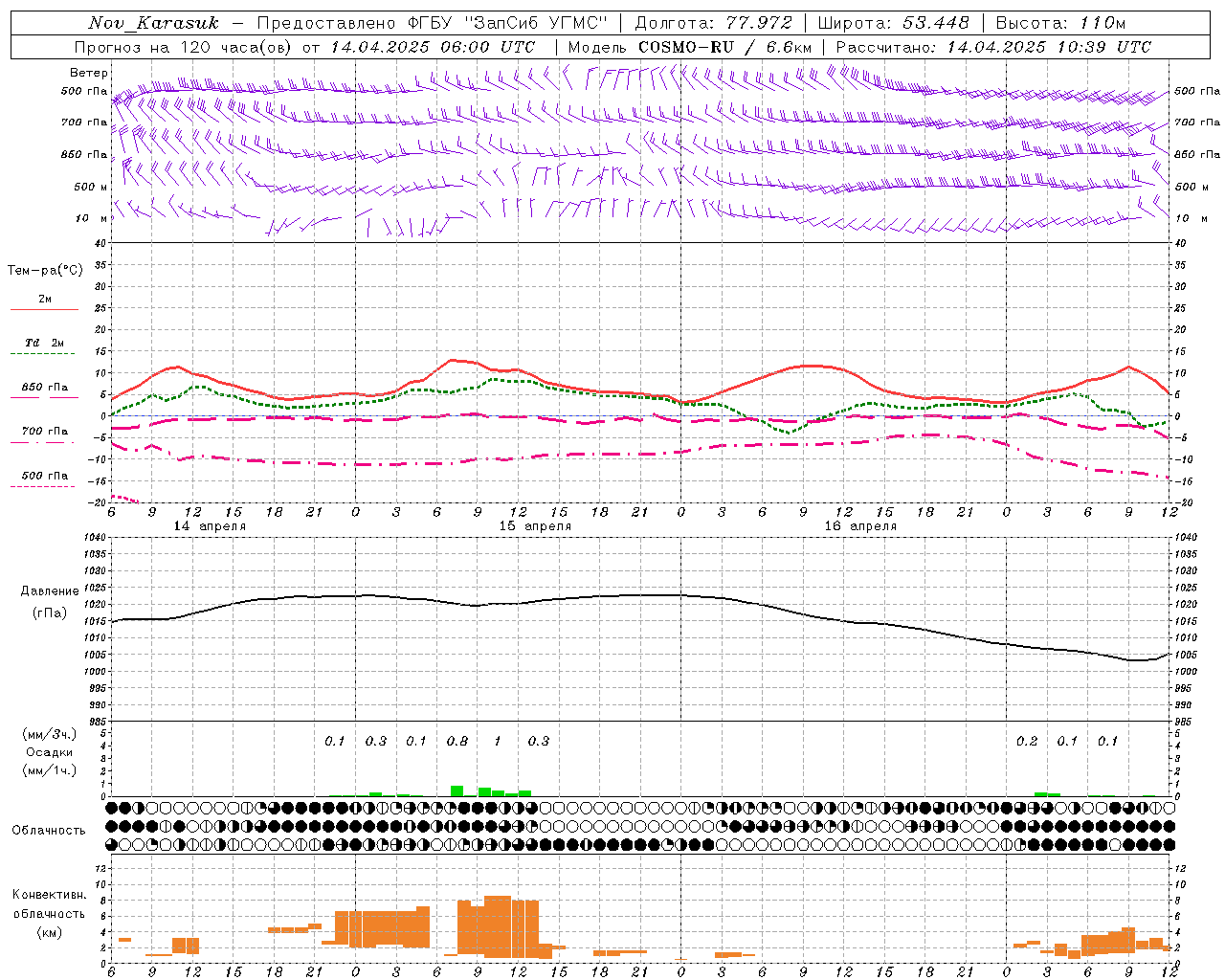The image size is (1225, 980).
Task: Click the "0.2" precipitation amount value
Action: [1027, 742]
